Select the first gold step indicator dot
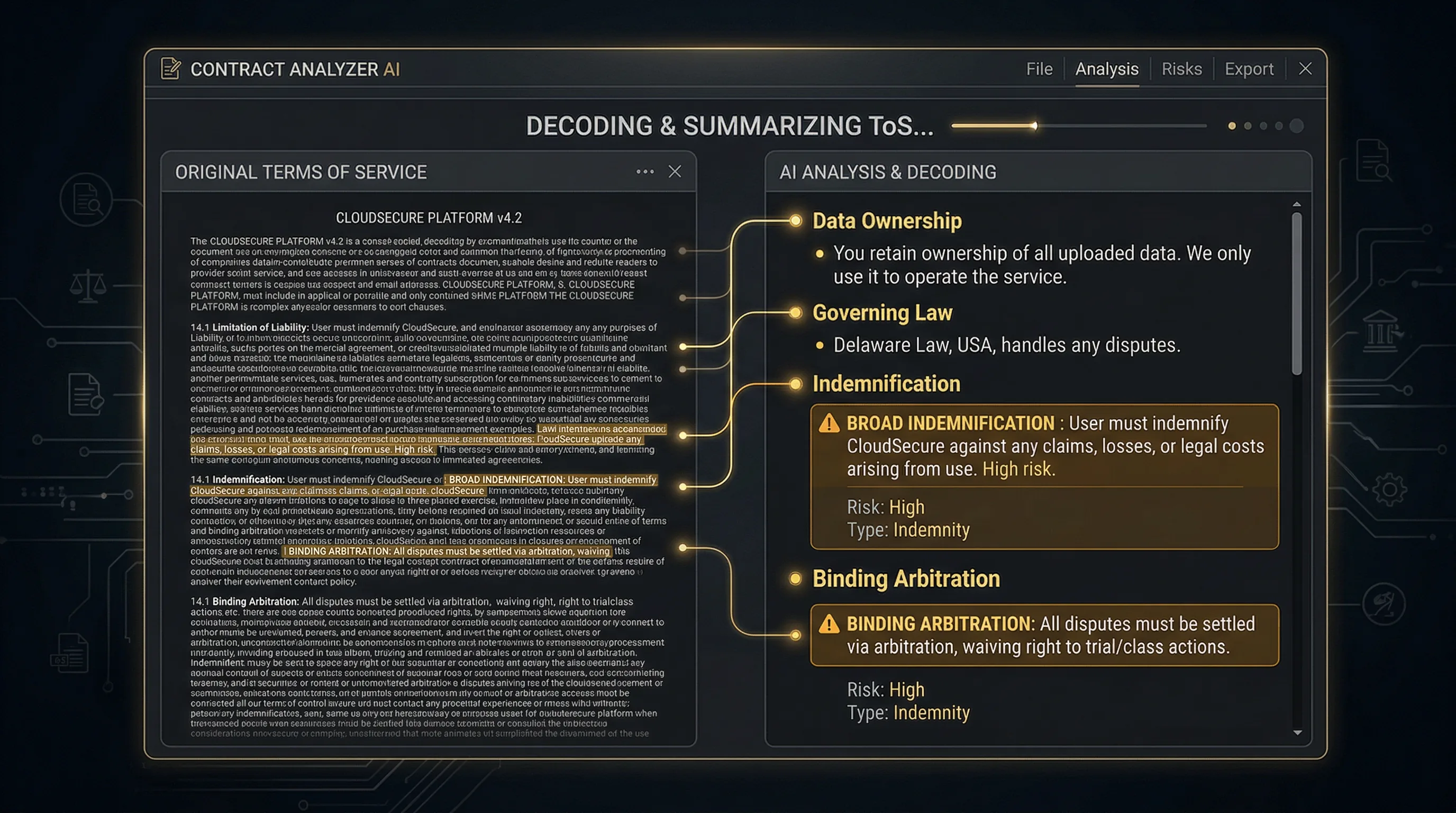 pyautogui.click(x=1232, y=125)
